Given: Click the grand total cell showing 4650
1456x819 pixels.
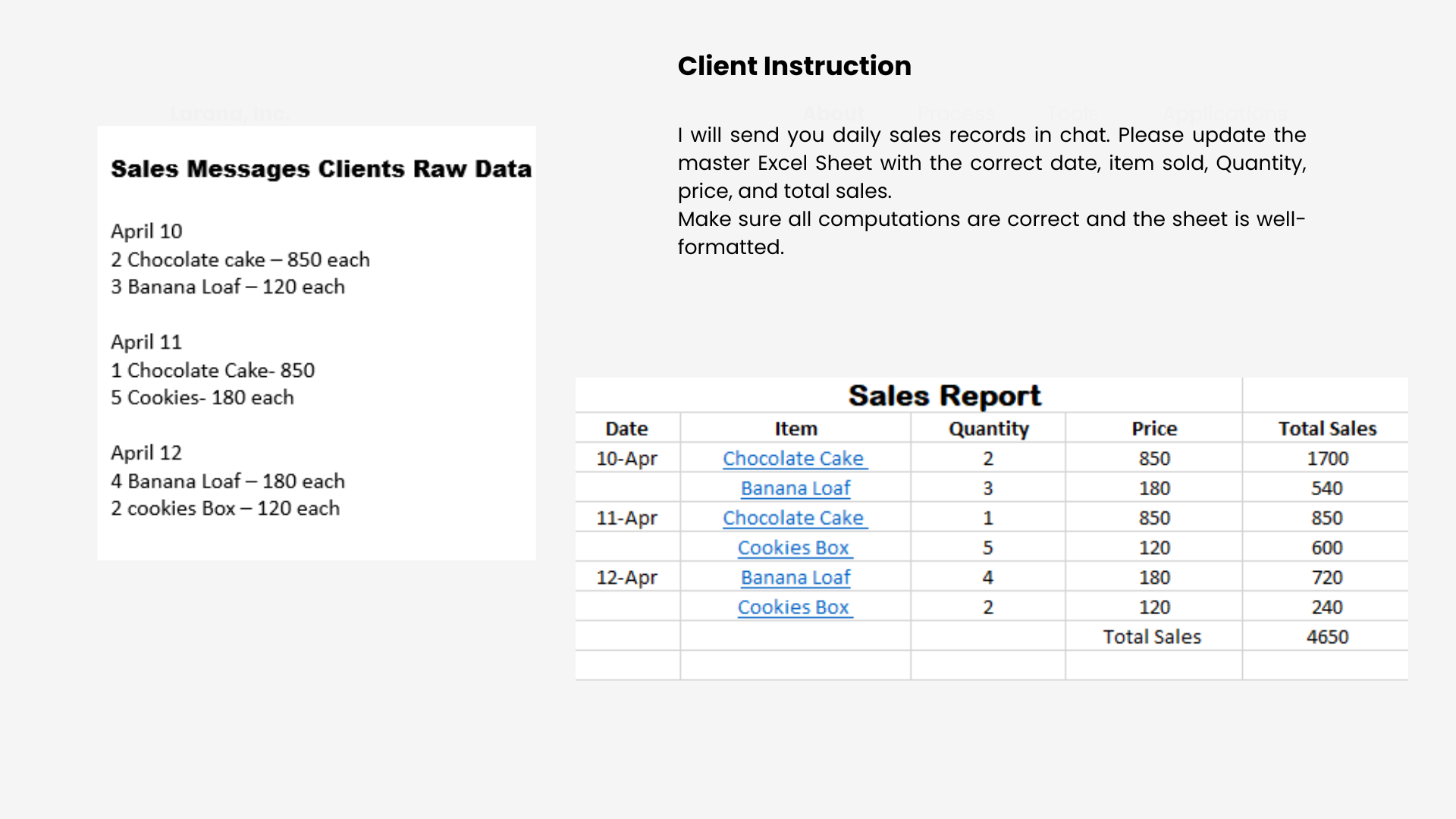Looking at the screenshot, I should (x=1326, y=636).
